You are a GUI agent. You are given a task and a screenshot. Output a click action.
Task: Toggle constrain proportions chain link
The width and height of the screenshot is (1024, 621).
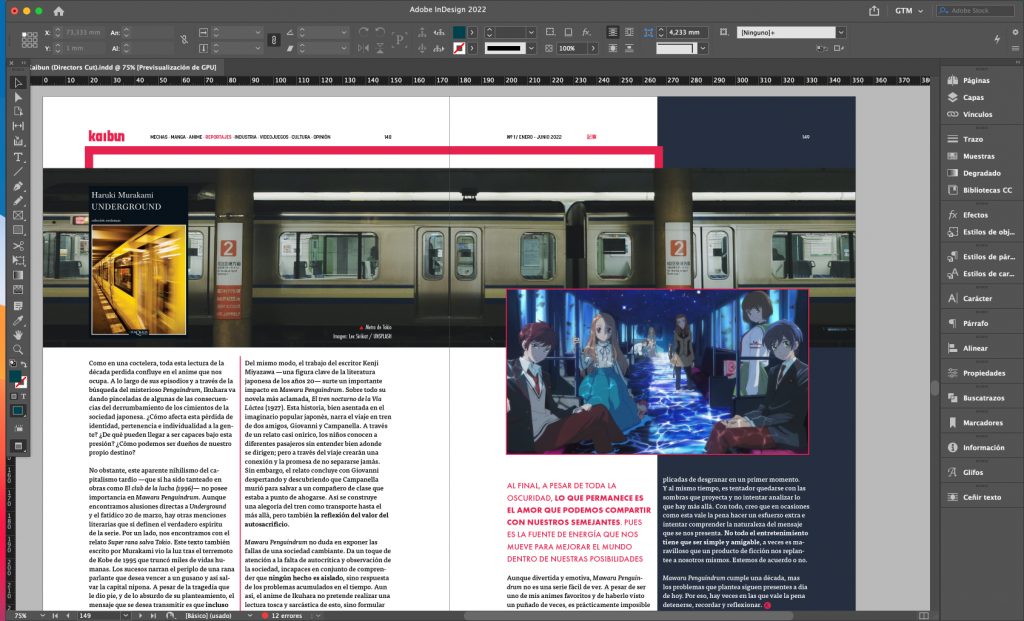click(x=182, y=40)
